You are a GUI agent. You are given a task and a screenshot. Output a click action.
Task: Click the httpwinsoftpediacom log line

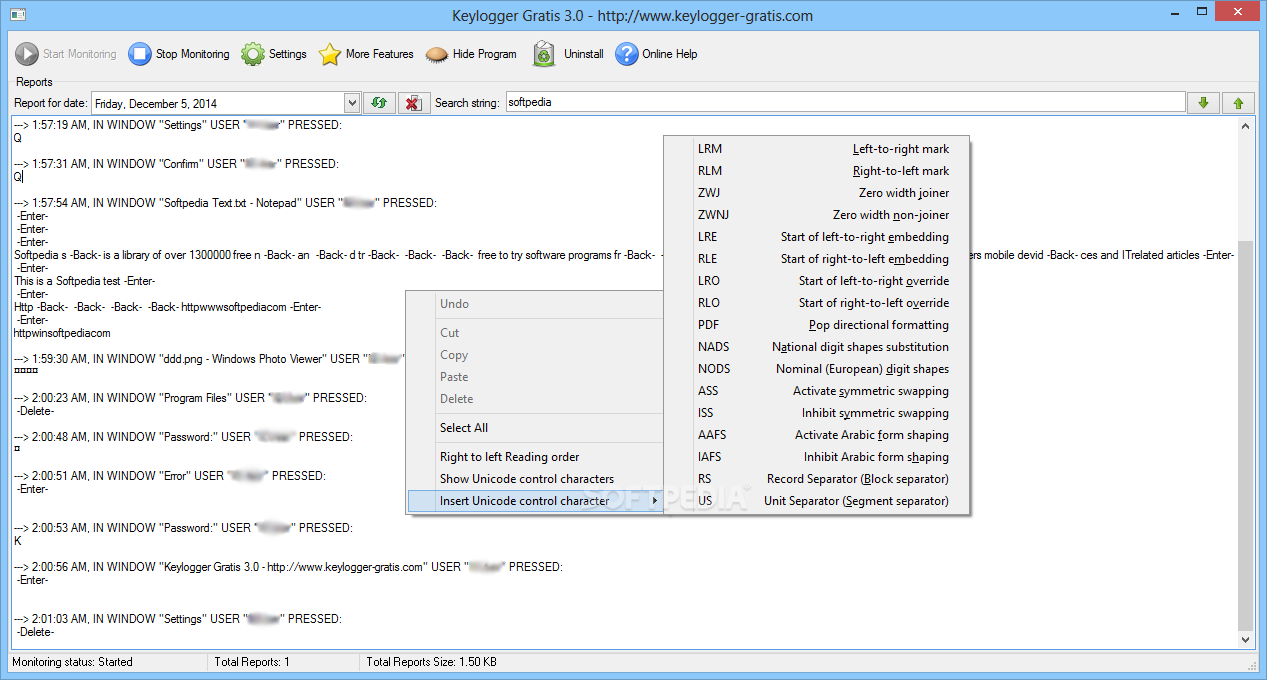click(x=62, y=333)
